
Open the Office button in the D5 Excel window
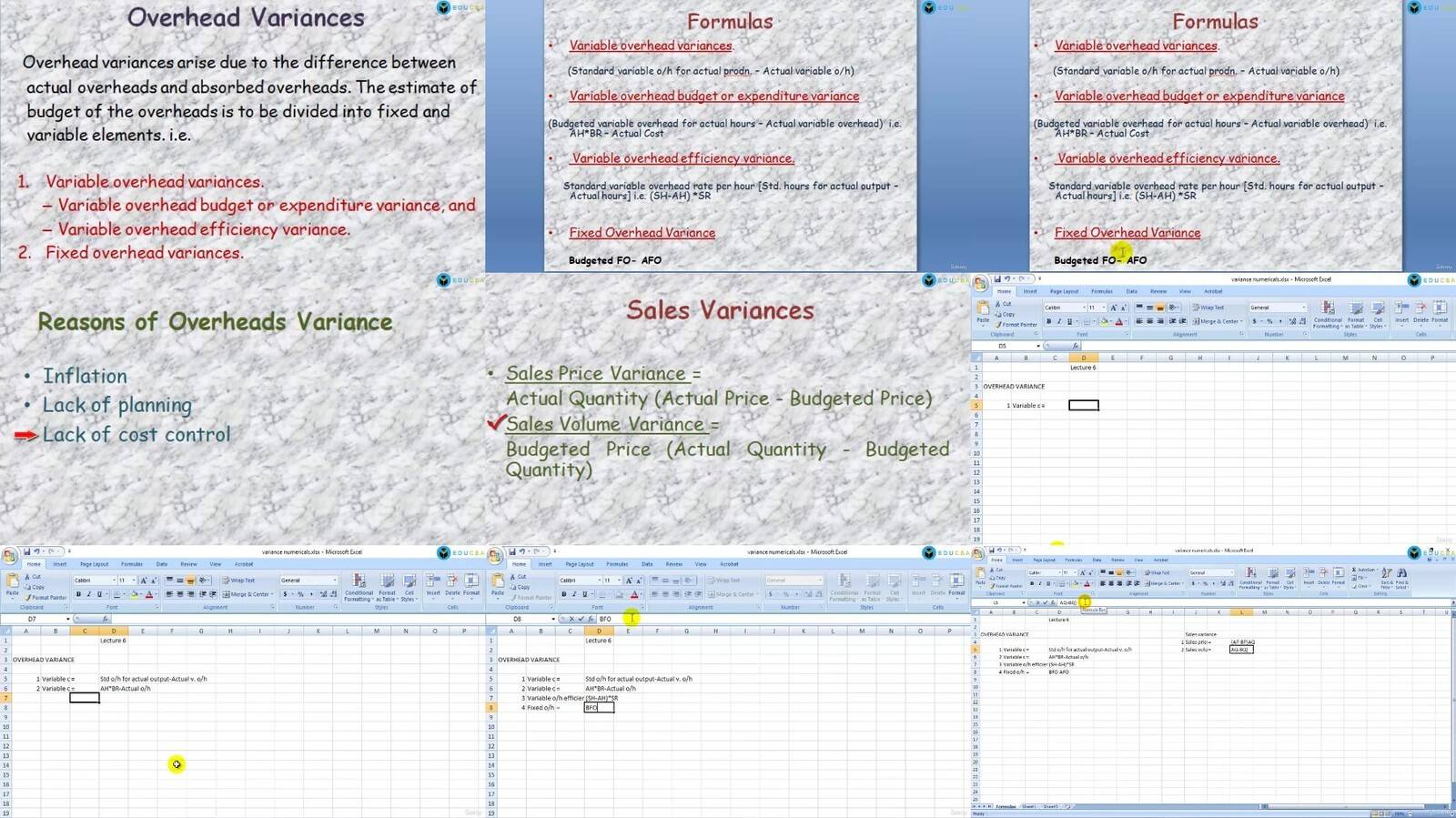tap(981, 281)
